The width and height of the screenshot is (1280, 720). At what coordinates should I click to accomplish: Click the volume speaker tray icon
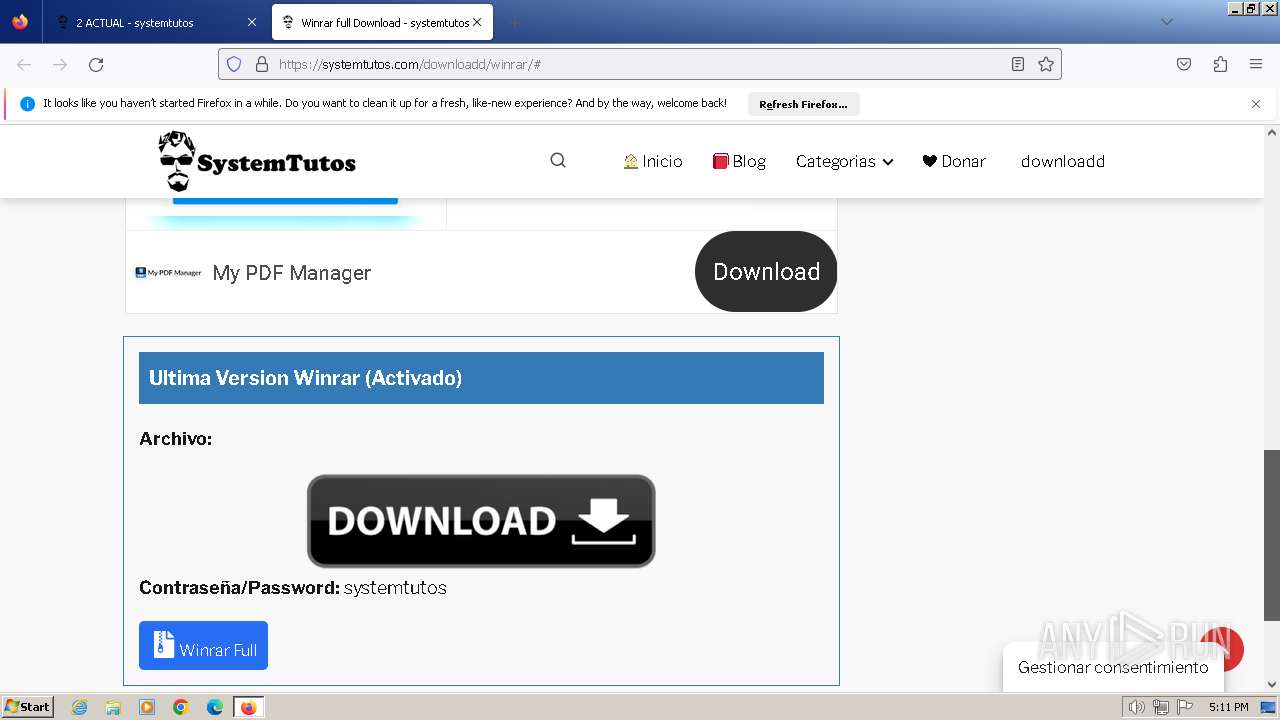(x=1137, y=707)
